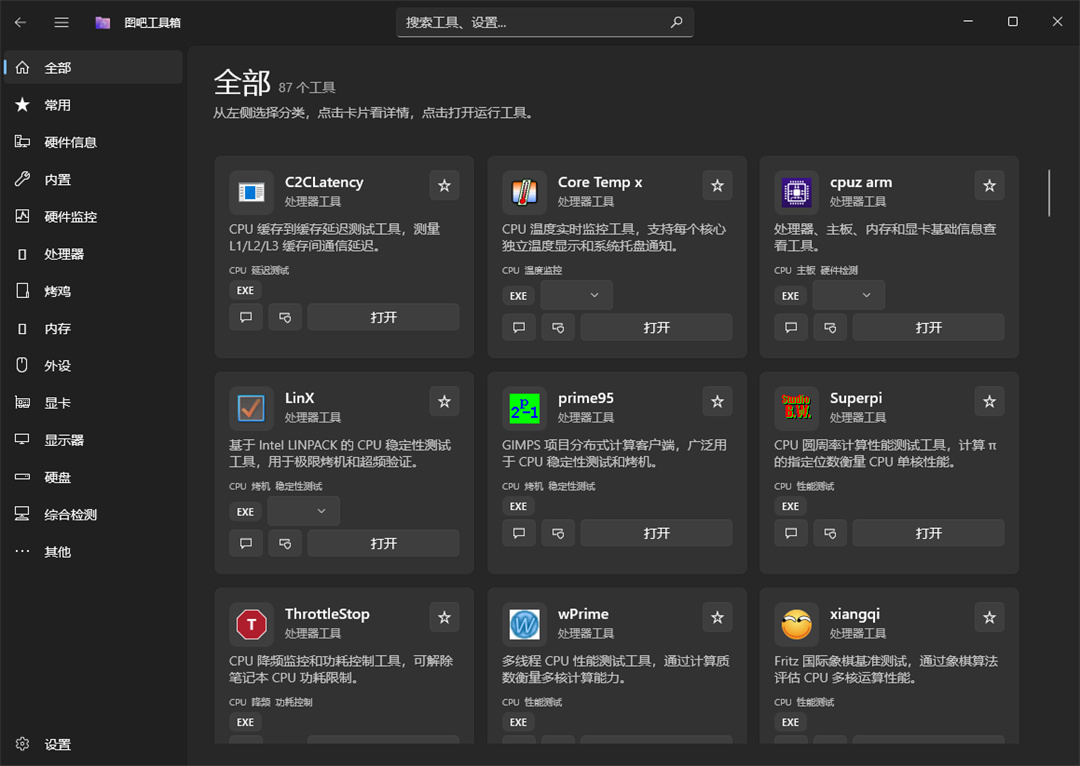Viewport: 1080px width, 766px height.
Task: Click Superpi tag icon button
Action: click(x=830, y=532)
